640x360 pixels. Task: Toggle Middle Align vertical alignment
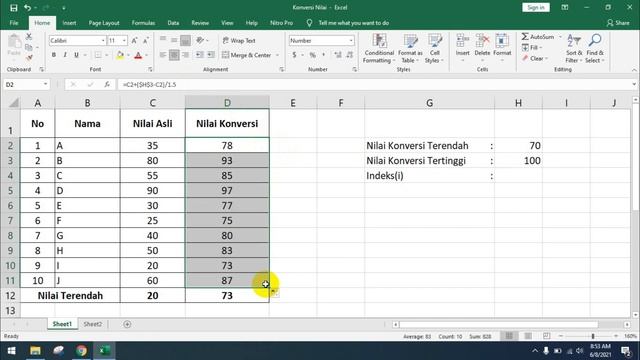tap(174, 40)
